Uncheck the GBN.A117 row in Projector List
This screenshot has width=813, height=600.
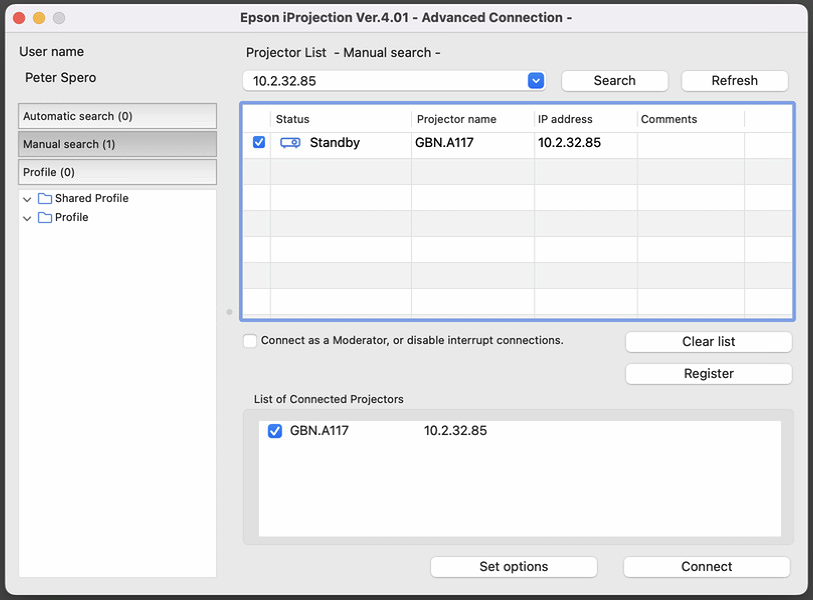click(x=259, y=142)
